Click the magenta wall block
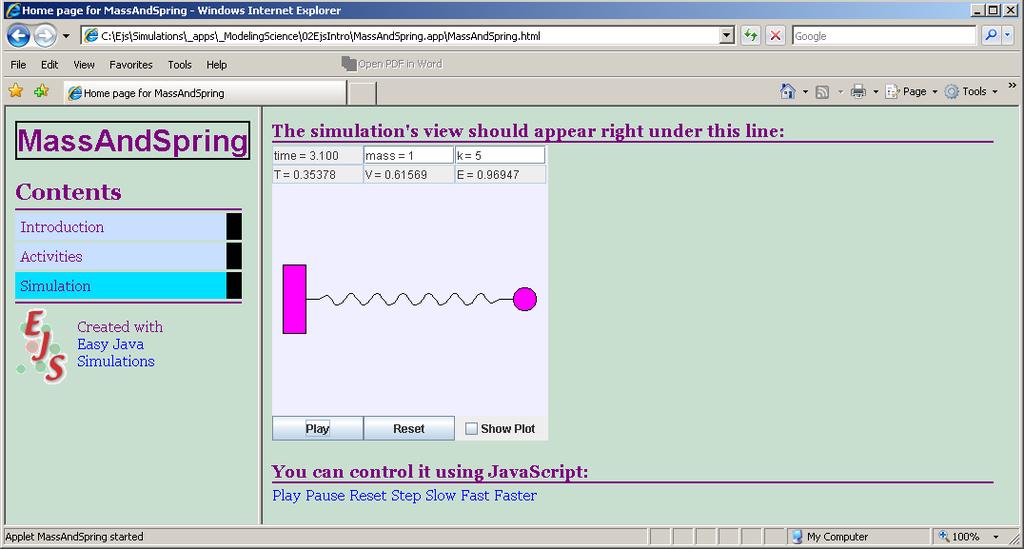 click(x=295, y=299)
